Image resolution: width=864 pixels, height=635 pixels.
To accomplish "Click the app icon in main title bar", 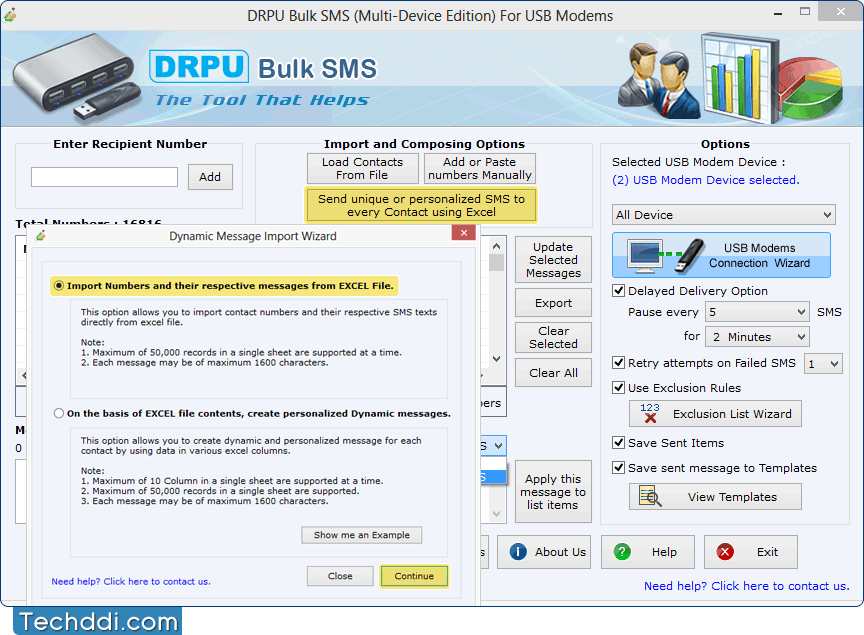I will [10, 15].
